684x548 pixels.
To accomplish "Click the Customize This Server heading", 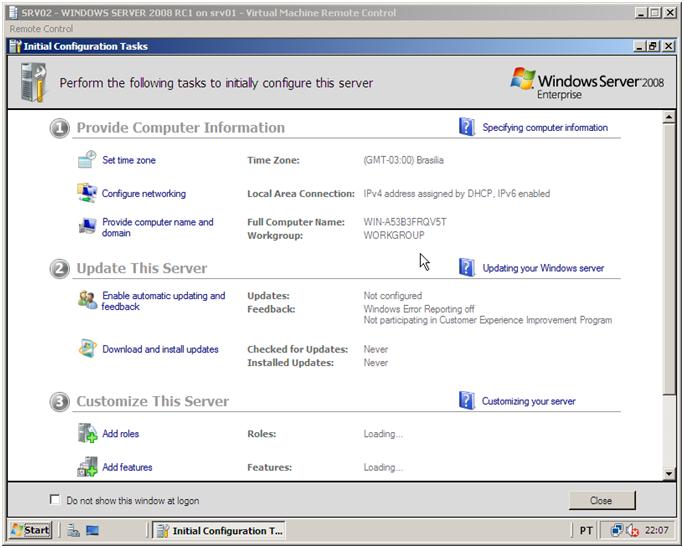I will (153, 401).
